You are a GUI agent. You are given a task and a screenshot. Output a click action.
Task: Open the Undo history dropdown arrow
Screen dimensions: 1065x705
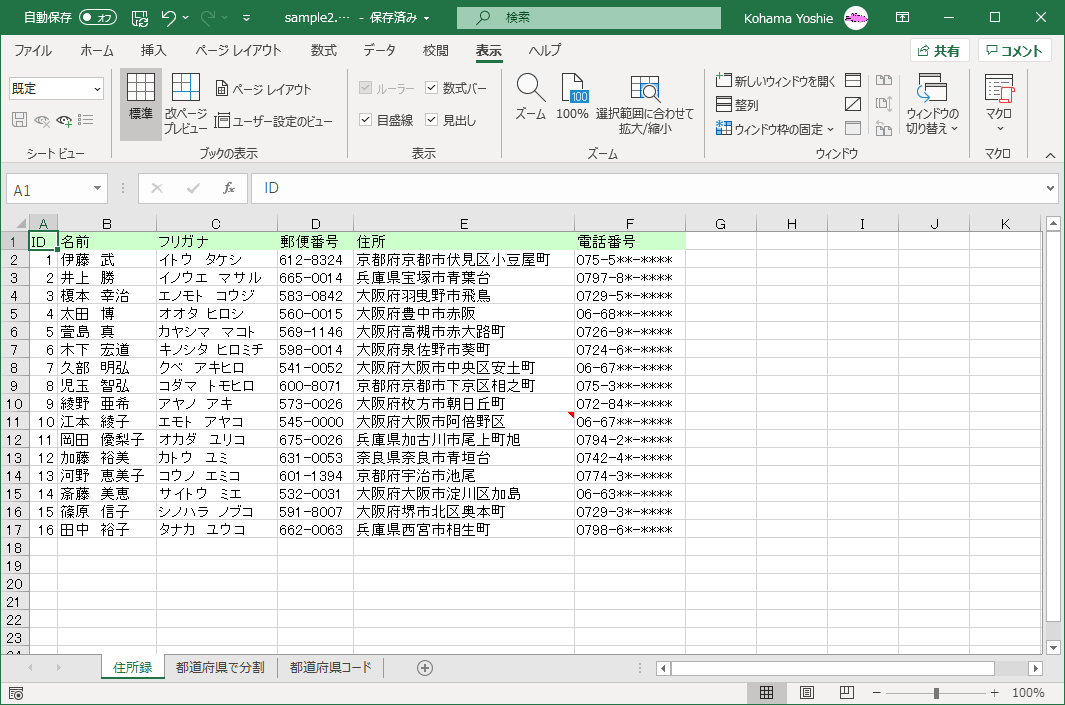tap(186, 18)
